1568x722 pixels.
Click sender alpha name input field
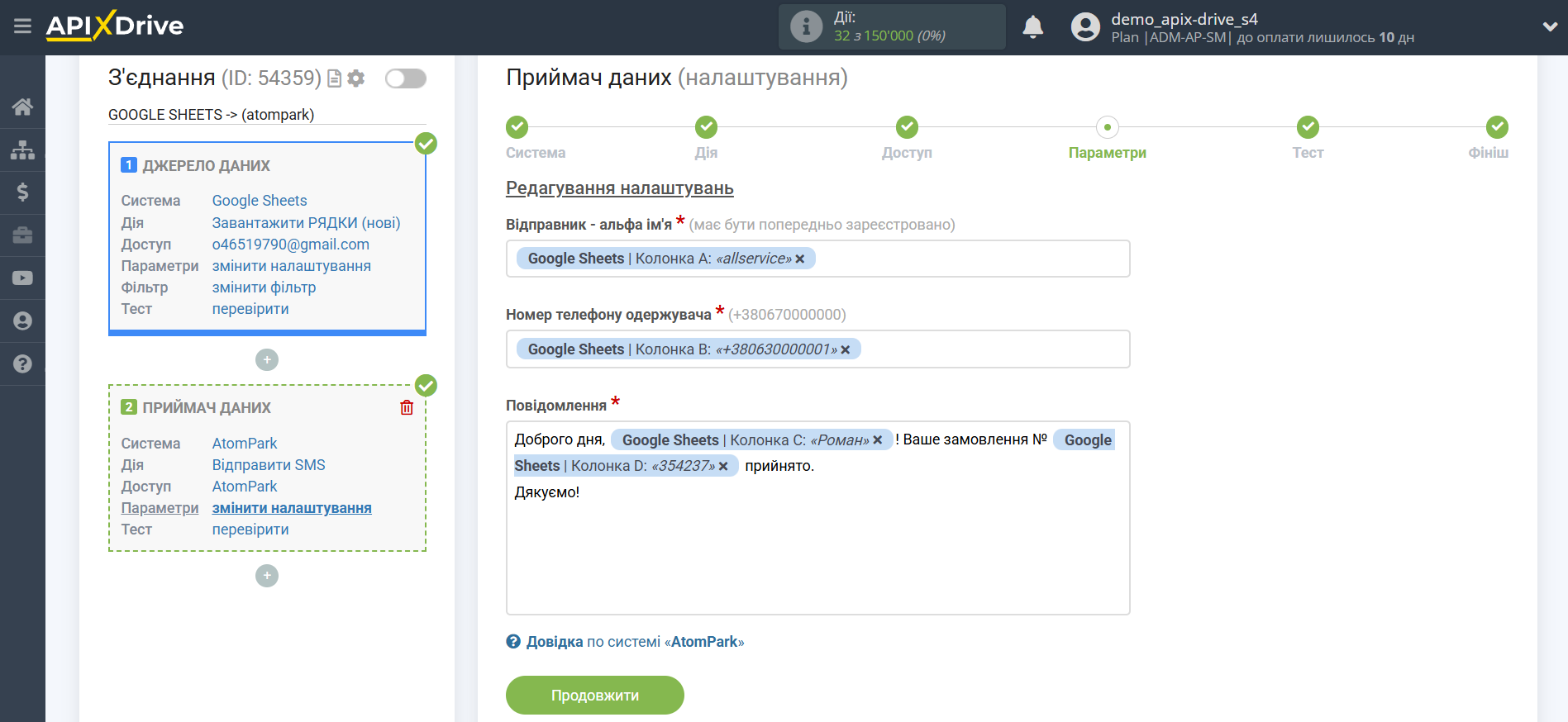(818, 259)
